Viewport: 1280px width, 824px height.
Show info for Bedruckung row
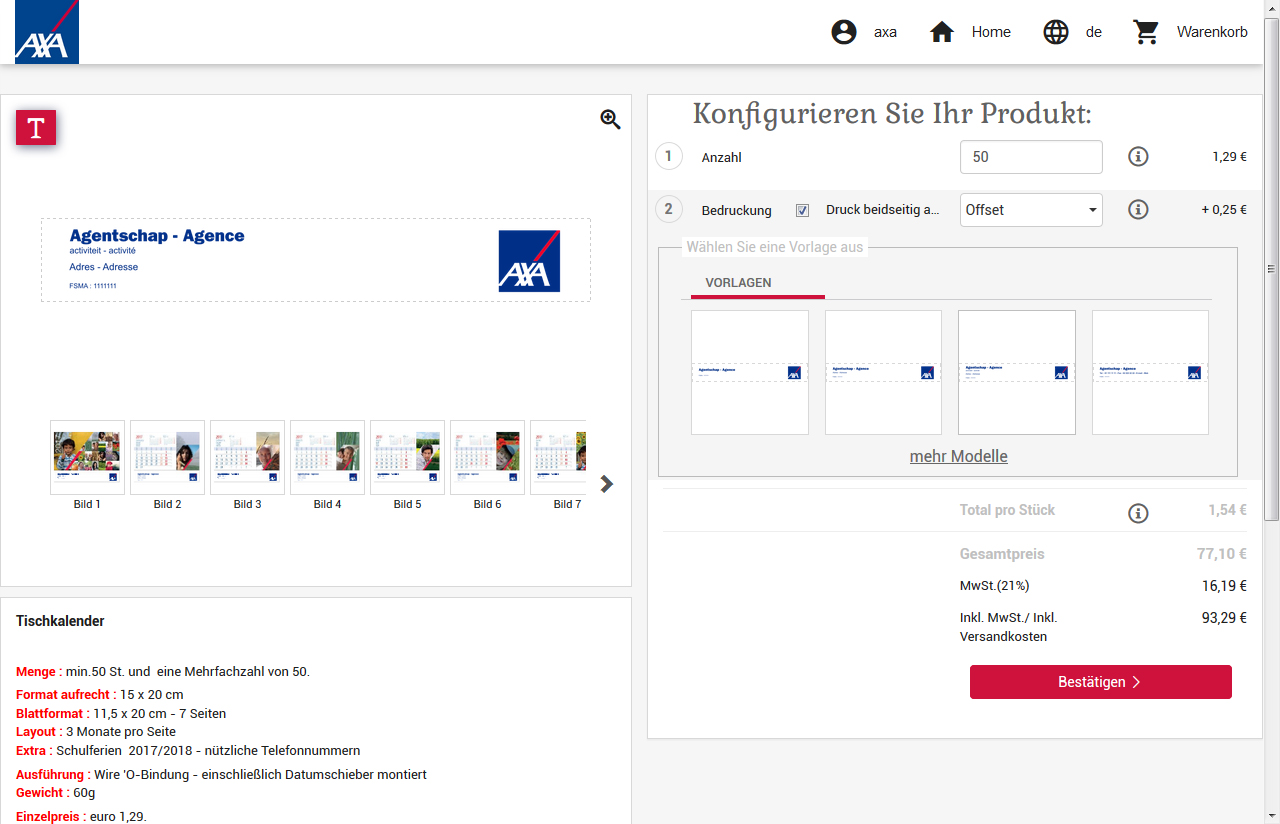click(x=1138, y=210)
